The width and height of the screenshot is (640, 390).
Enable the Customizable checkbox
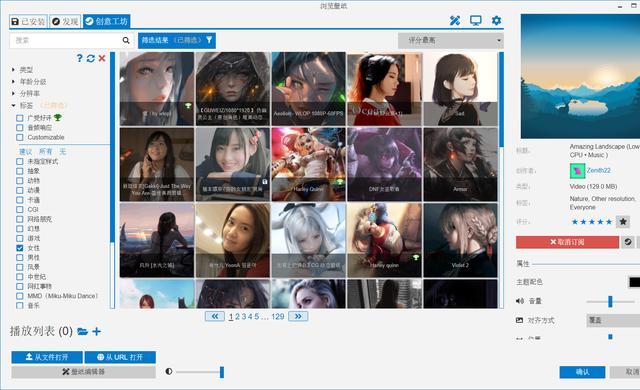pyautogui.click(x=20, y=137)
